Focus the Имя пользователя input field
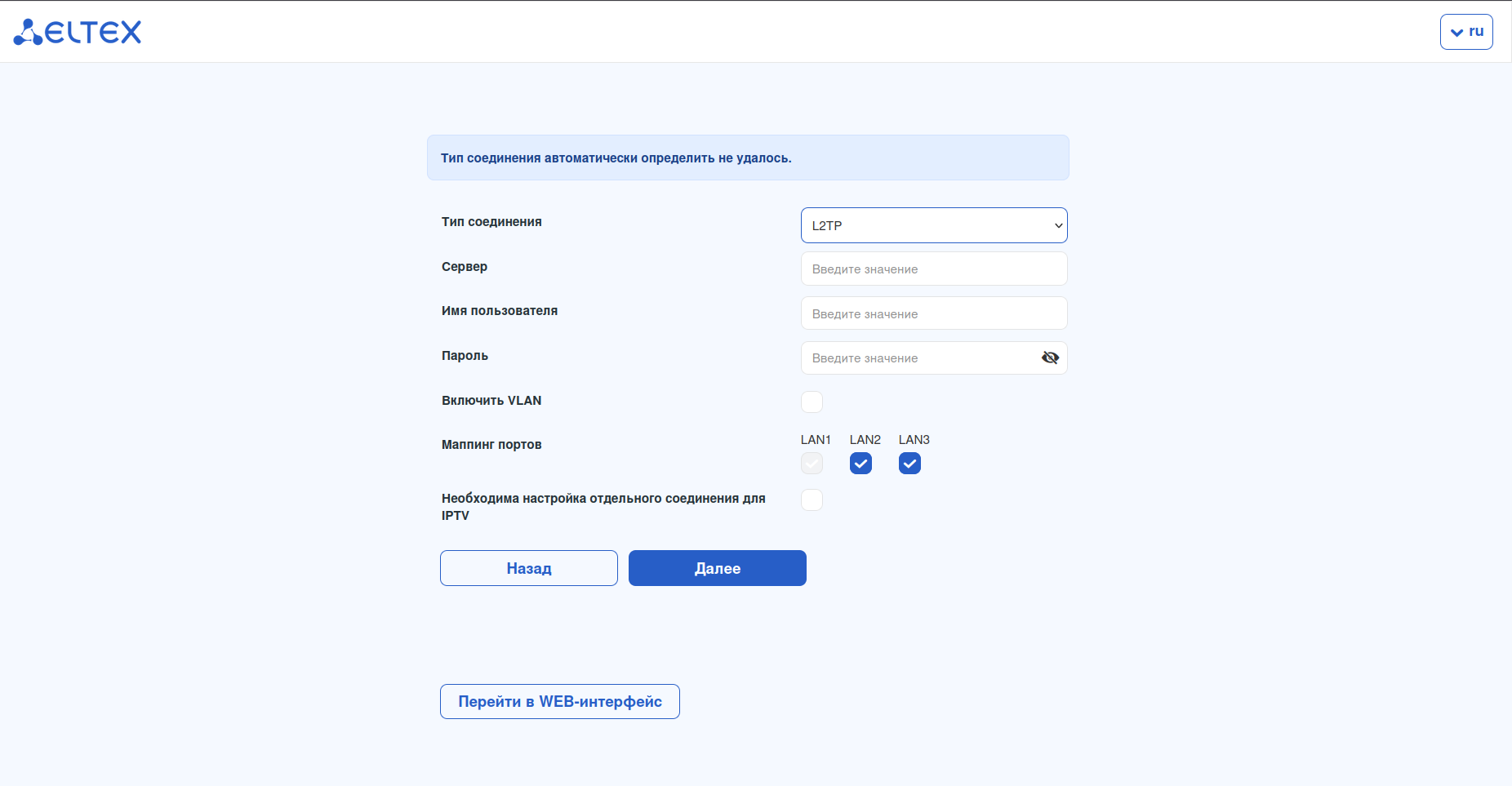This screenshot has height=786, width=1512. point(934,313)
